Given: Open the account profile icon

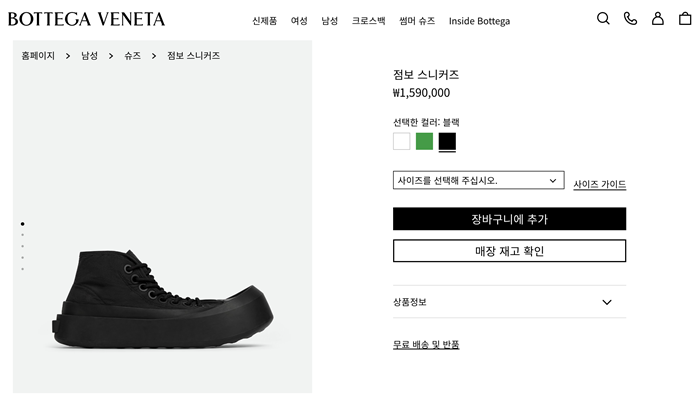Looking at the screenshot, I should click(658, 18).
